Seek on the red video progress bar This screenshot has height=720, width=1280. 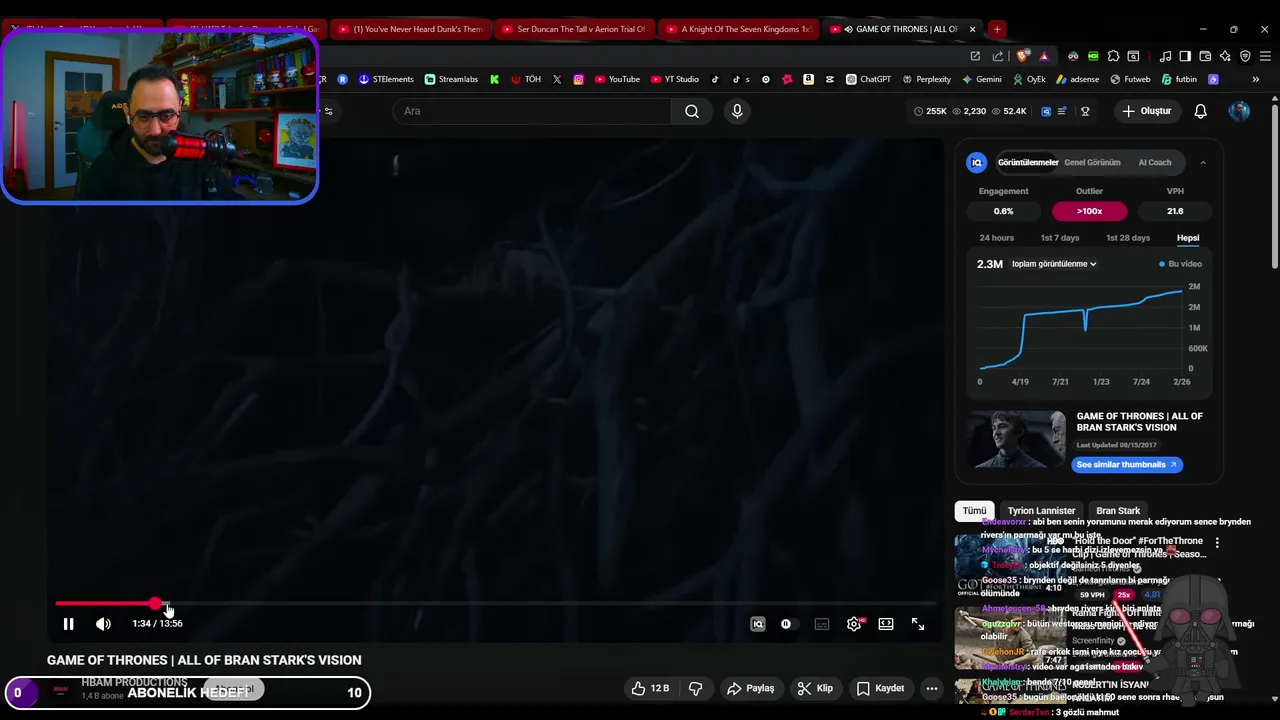pos(495,604)
